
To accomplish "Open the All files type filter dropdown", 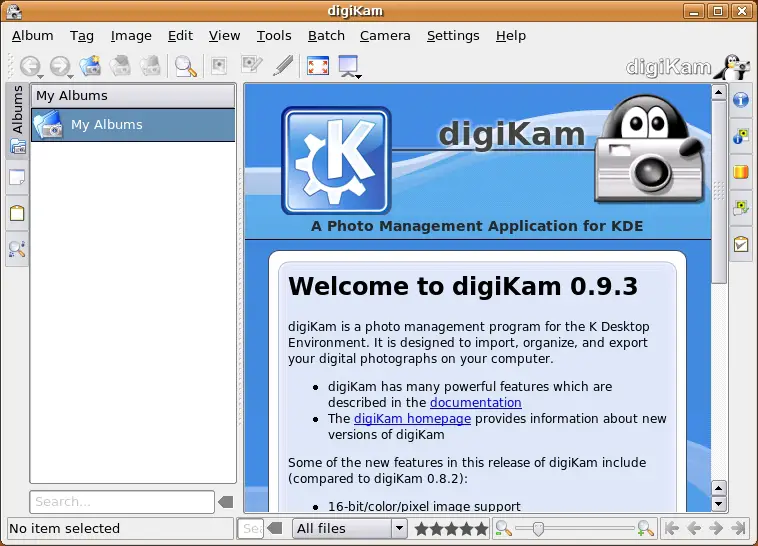I will click(350, 528).
